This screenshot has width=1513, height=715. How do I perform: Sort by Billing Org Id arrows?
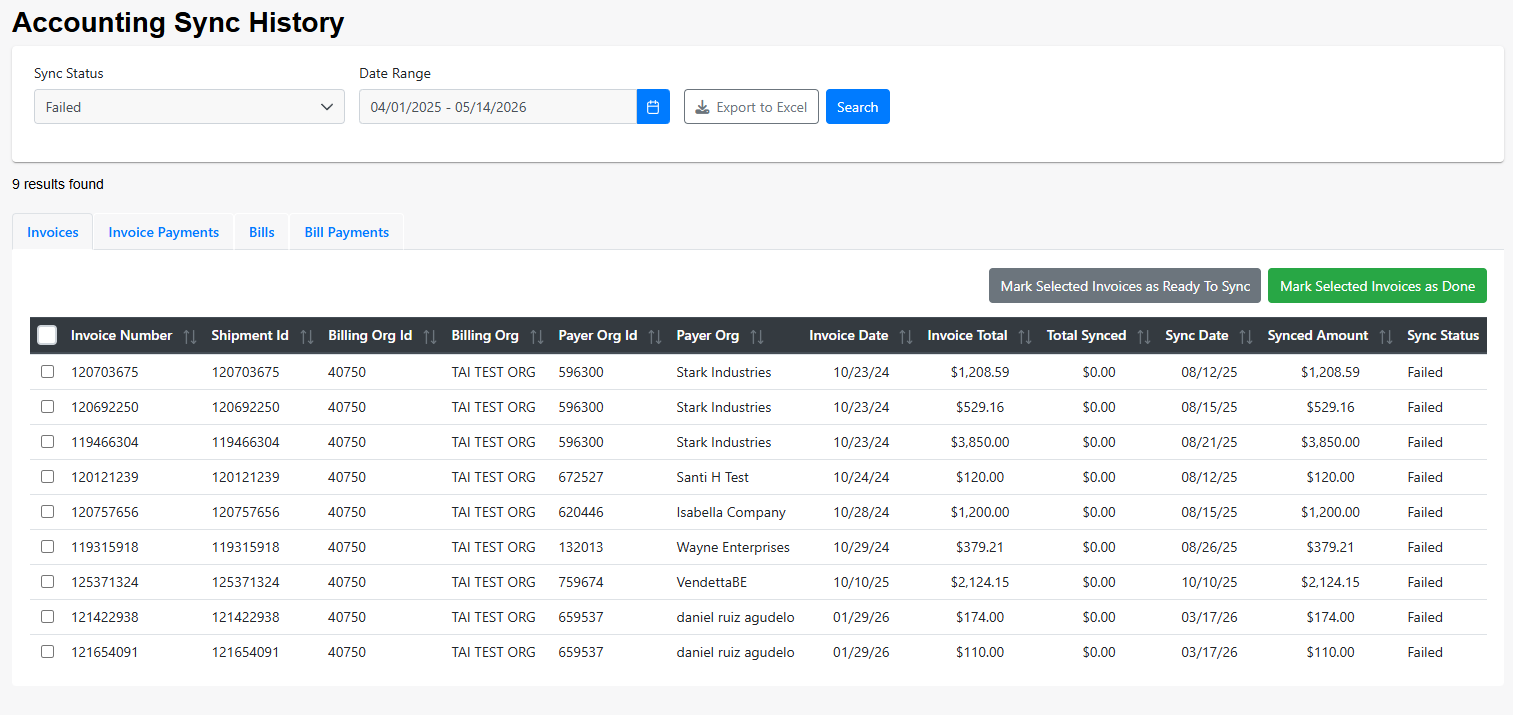430,337
